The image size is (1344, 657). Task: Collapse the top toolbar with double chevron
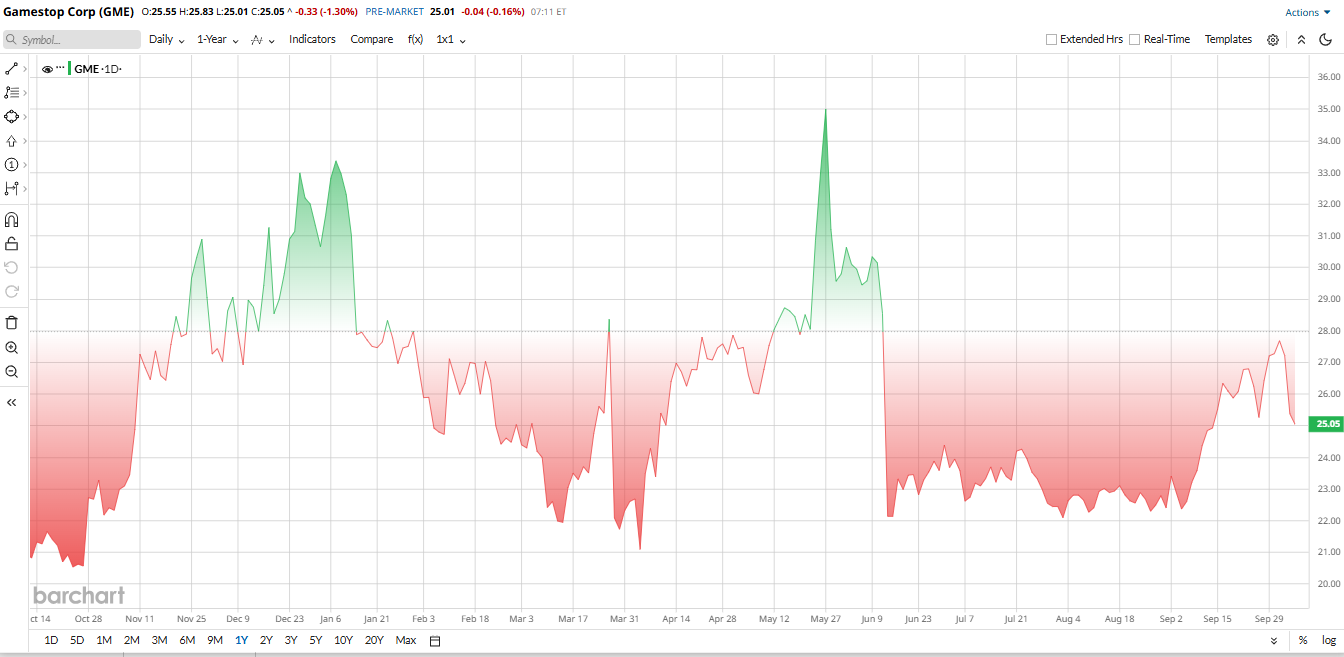pos(1301,40)
